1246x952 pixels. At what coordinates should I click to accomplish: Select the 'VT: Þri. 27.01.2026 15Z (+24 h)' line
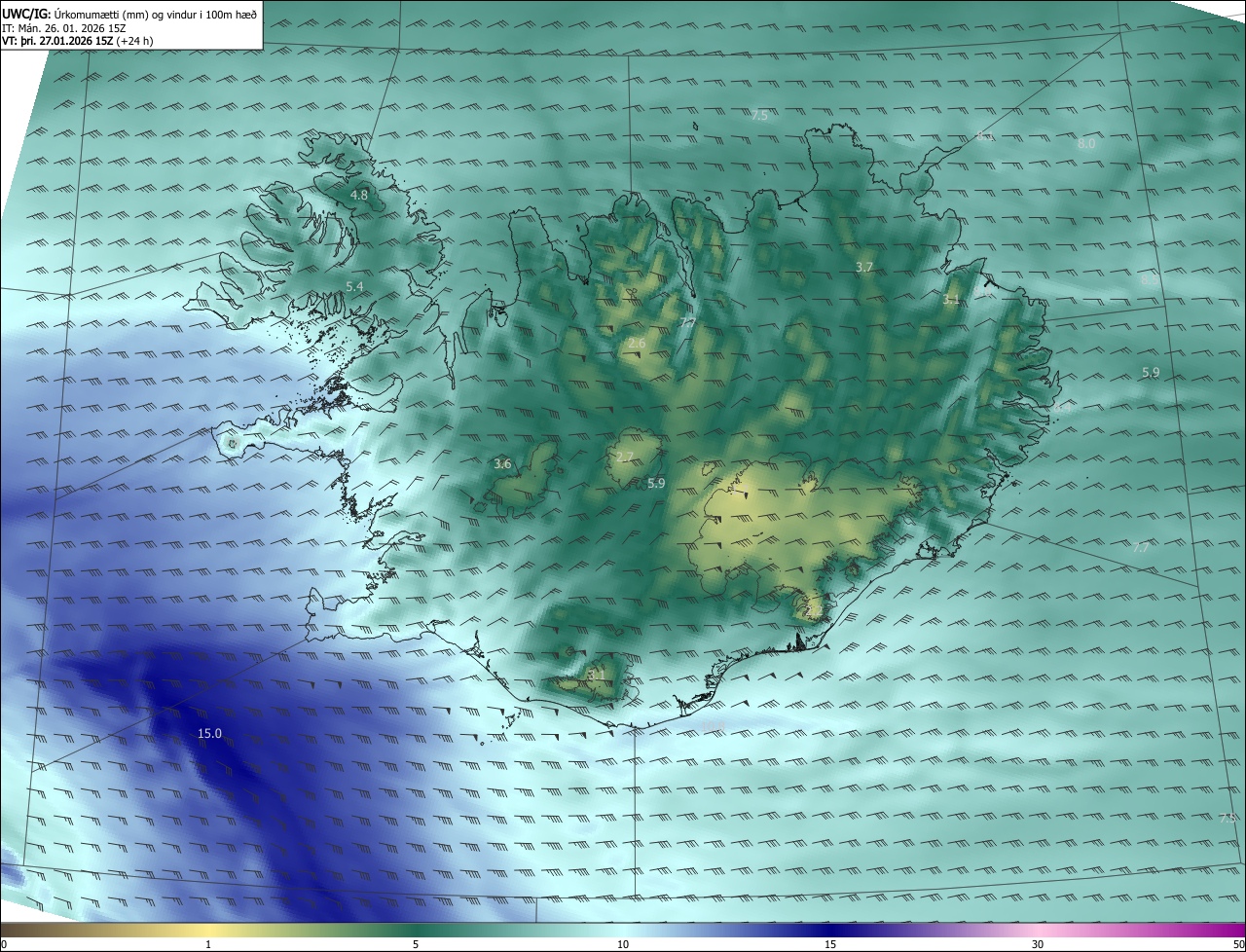click(x=78, y=41)
